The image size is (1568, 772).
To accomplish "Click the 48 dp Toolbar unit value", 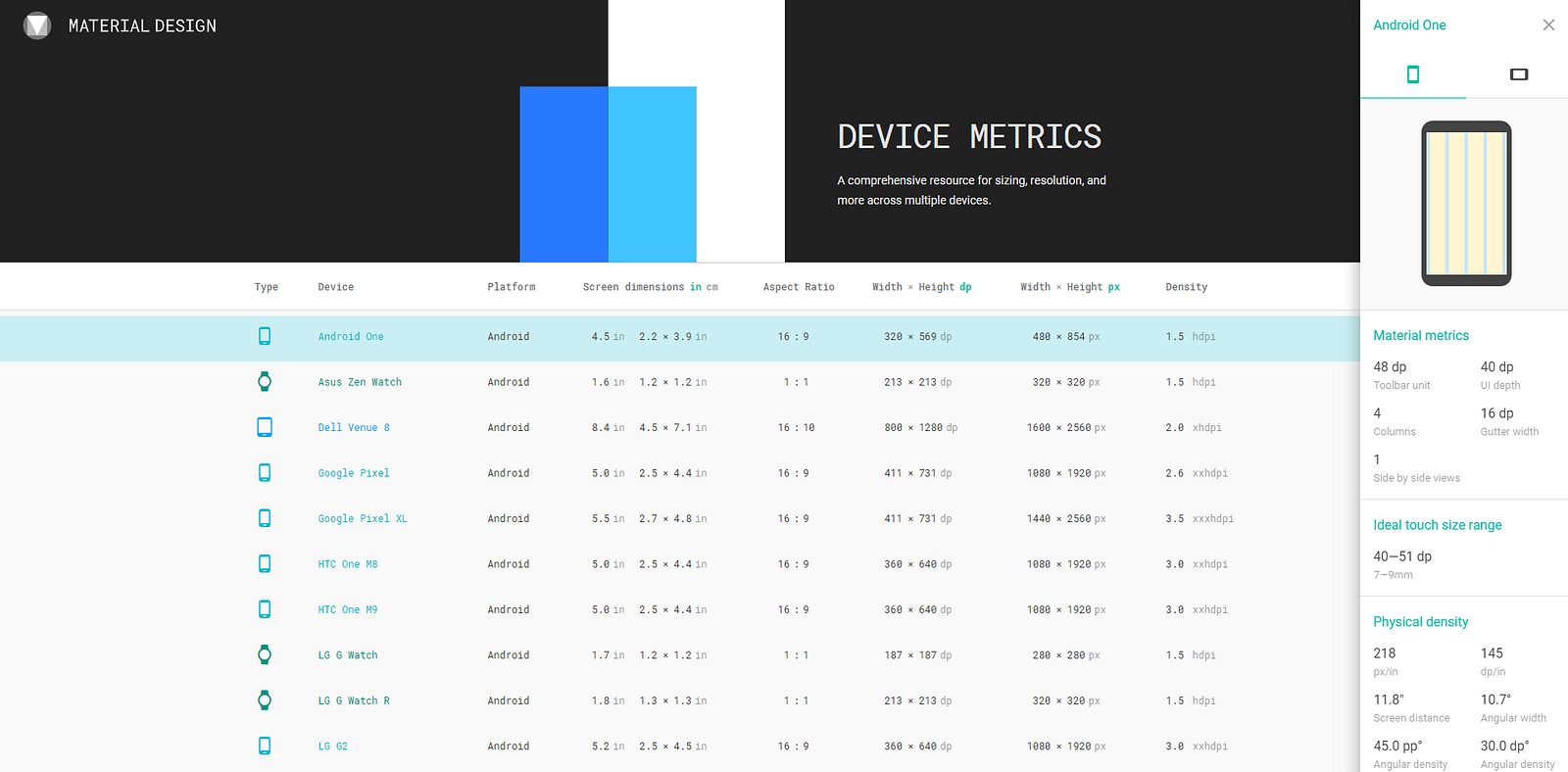I will pyautogui.click(x=1390, y=366).
